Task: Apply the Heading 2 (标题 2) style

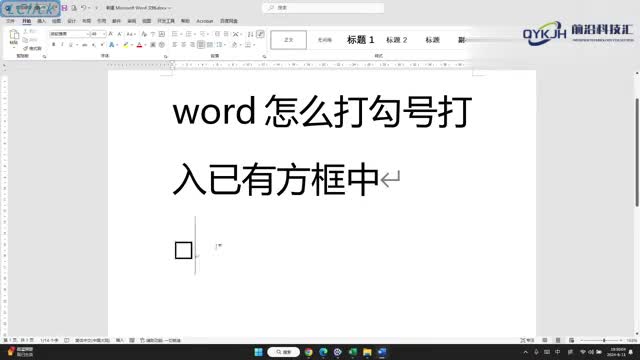Action: tap(396, 40)
